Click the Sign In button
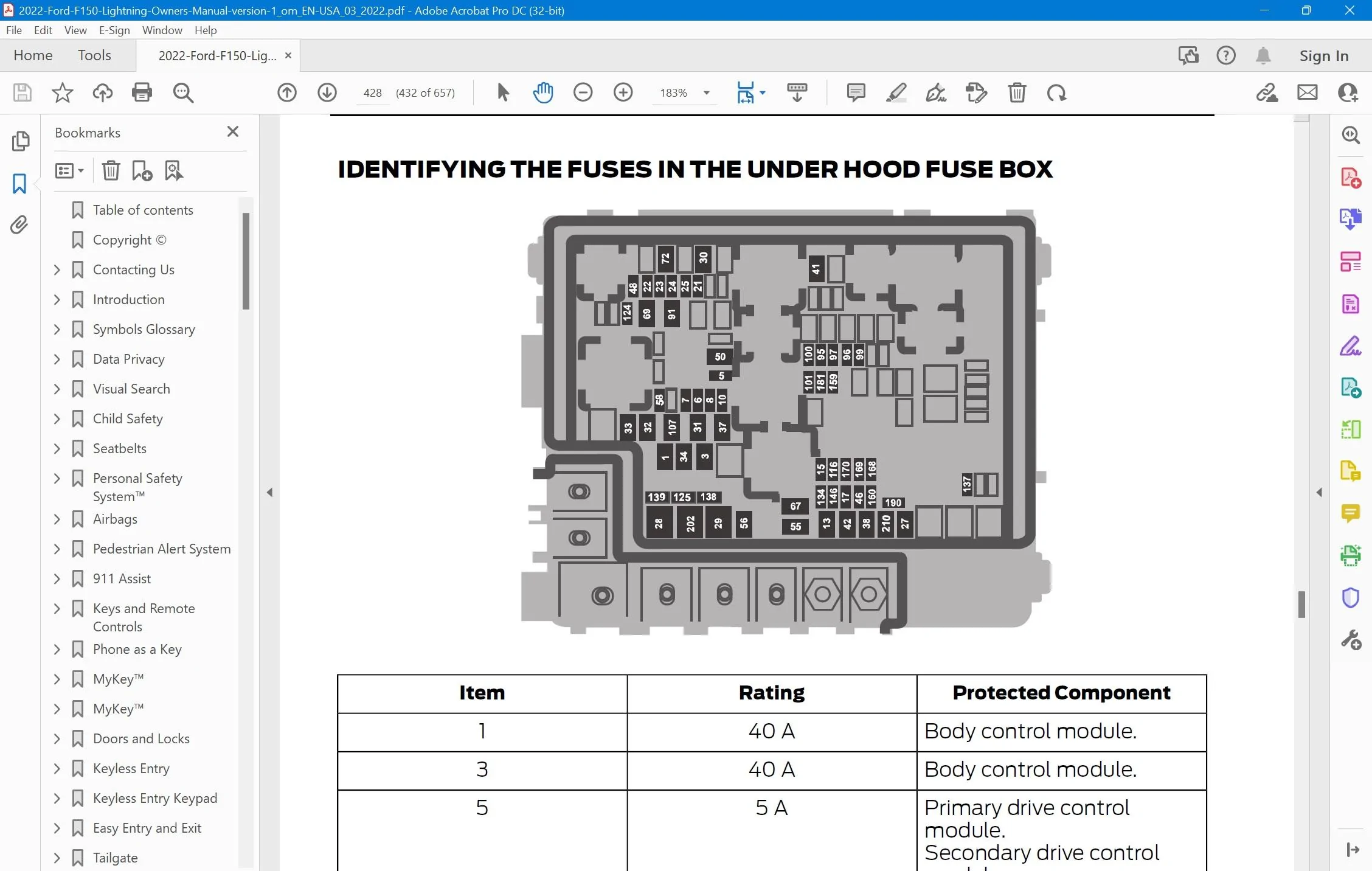Image resolution: width=1372 pixels, height=871 pixels. (1323, 55)
